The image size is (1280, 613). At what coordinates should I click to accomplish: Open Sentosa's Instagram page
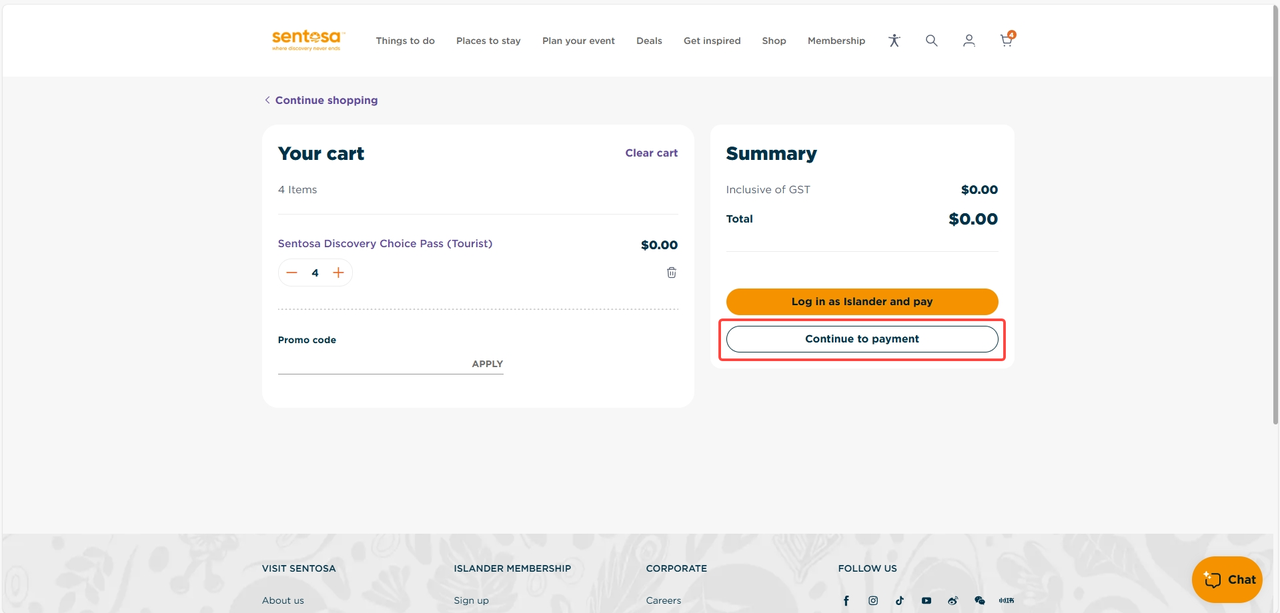coord(873,601)
